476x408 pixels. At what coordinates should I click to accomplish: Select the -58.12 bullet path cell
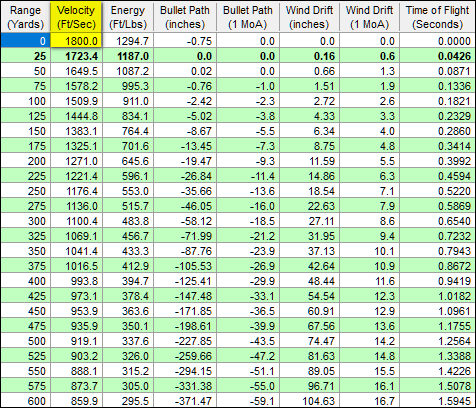(185, 221)
